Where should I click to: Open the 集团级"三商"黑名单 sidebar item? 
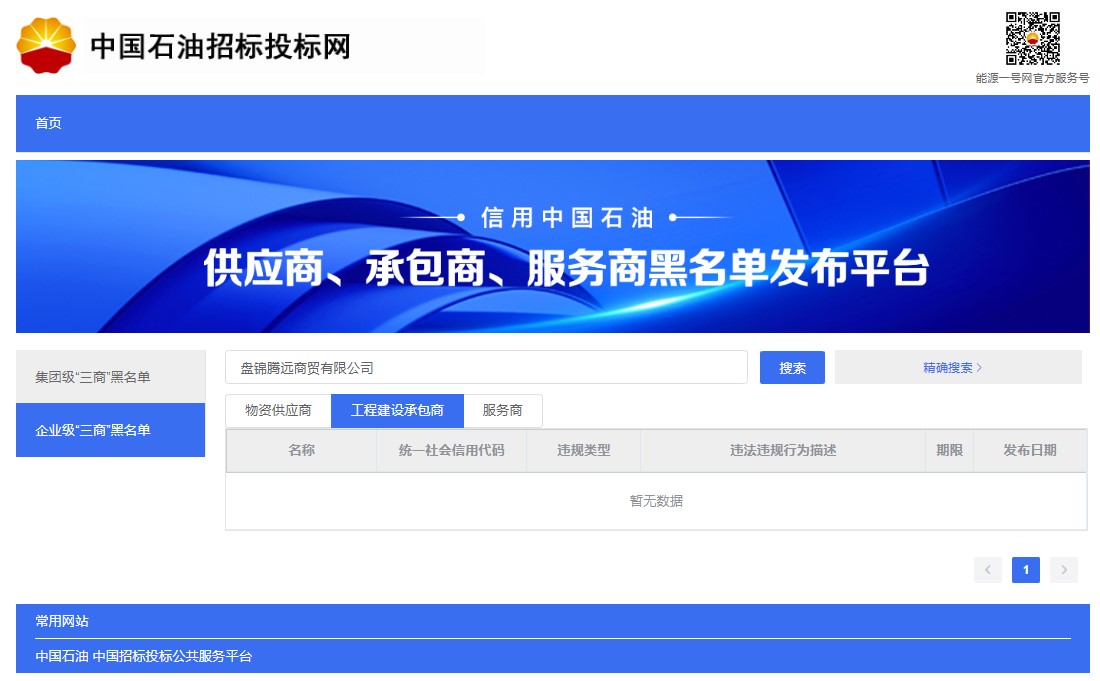[x=110, y=377]
